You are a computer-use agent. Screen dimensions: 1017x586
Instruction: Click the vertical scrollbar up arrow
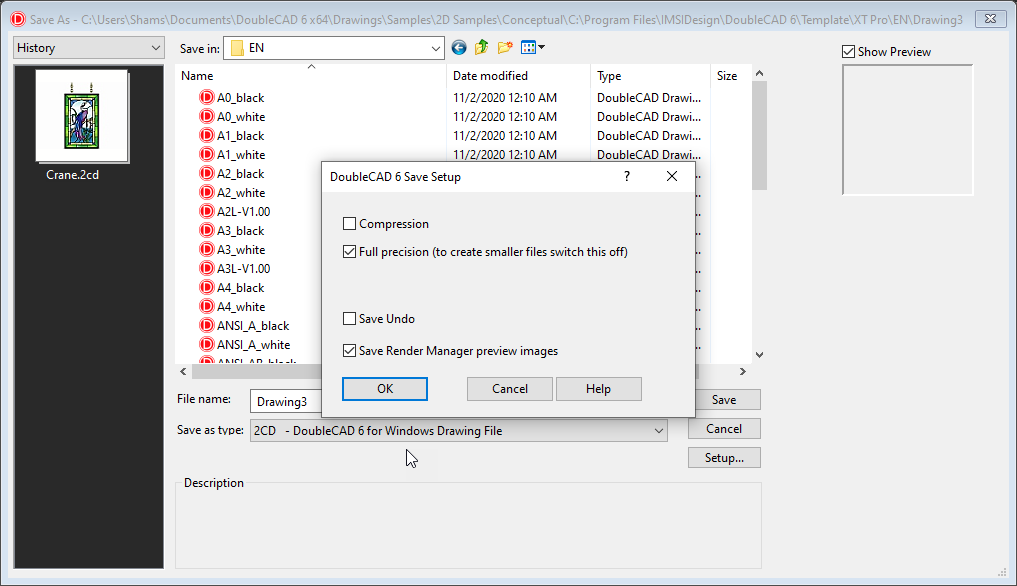tap(760, 73)
